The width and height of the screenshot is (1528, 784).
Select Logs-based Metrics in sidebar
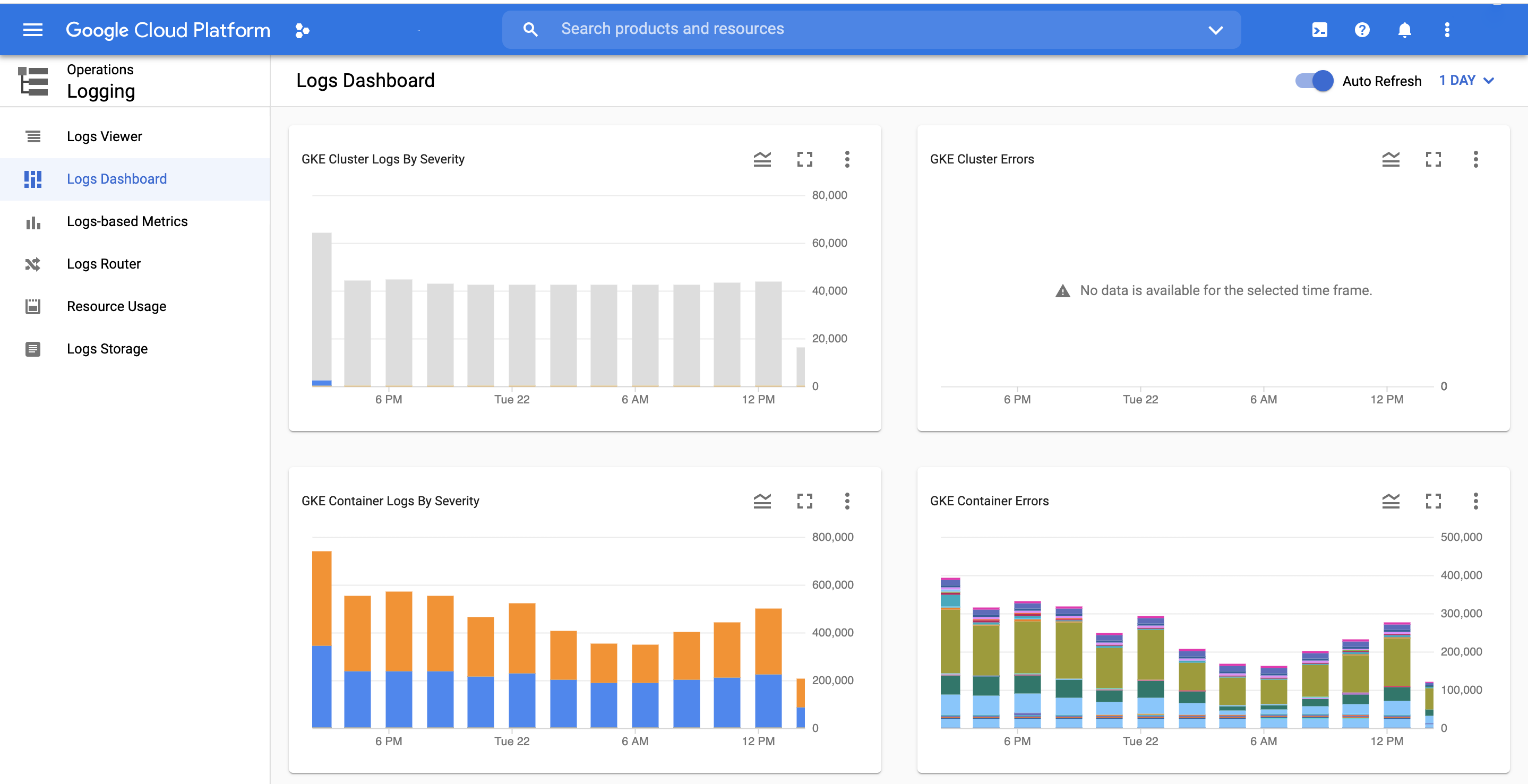coord(127,221)
